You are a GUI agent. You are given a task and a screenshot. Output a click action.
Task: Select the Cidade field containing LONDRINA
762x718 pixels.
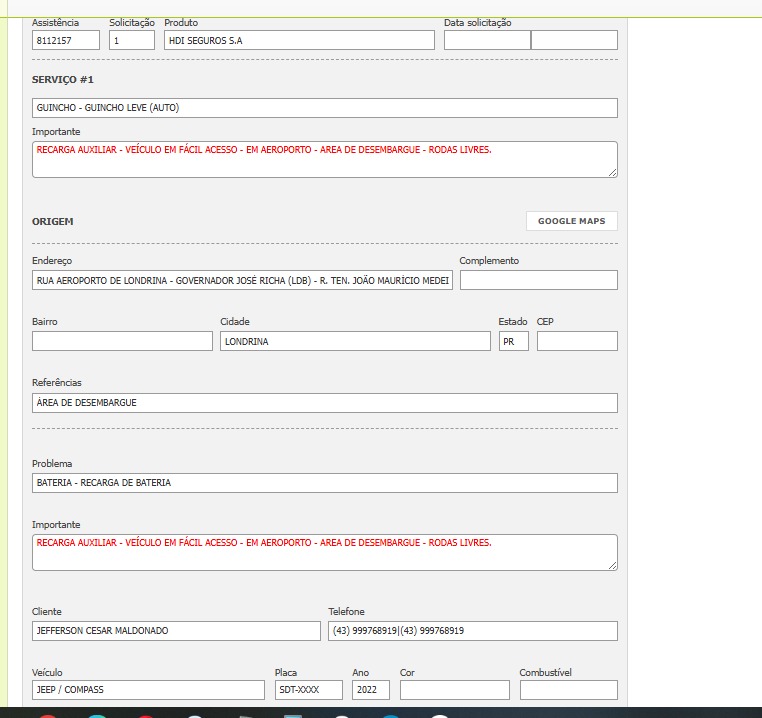pos(355,341)
